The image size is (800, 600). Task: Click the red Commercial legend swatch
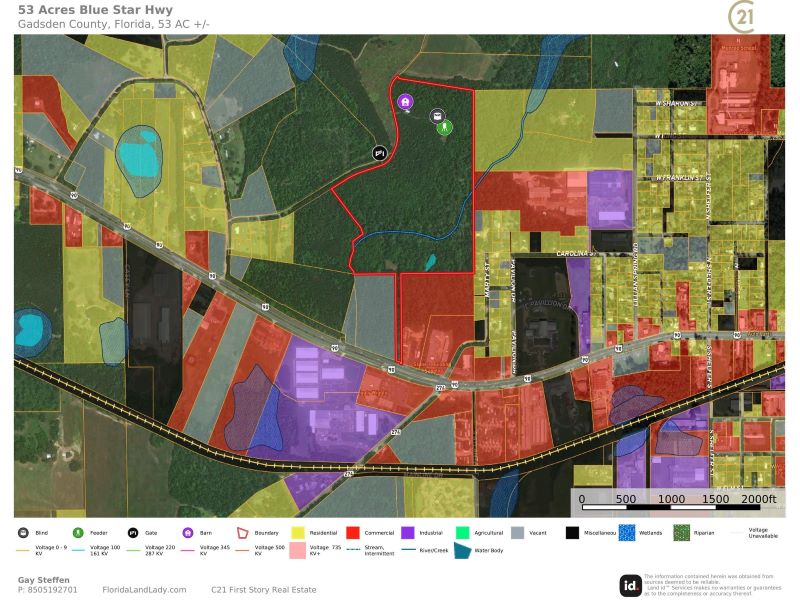(x=353, y=533)
